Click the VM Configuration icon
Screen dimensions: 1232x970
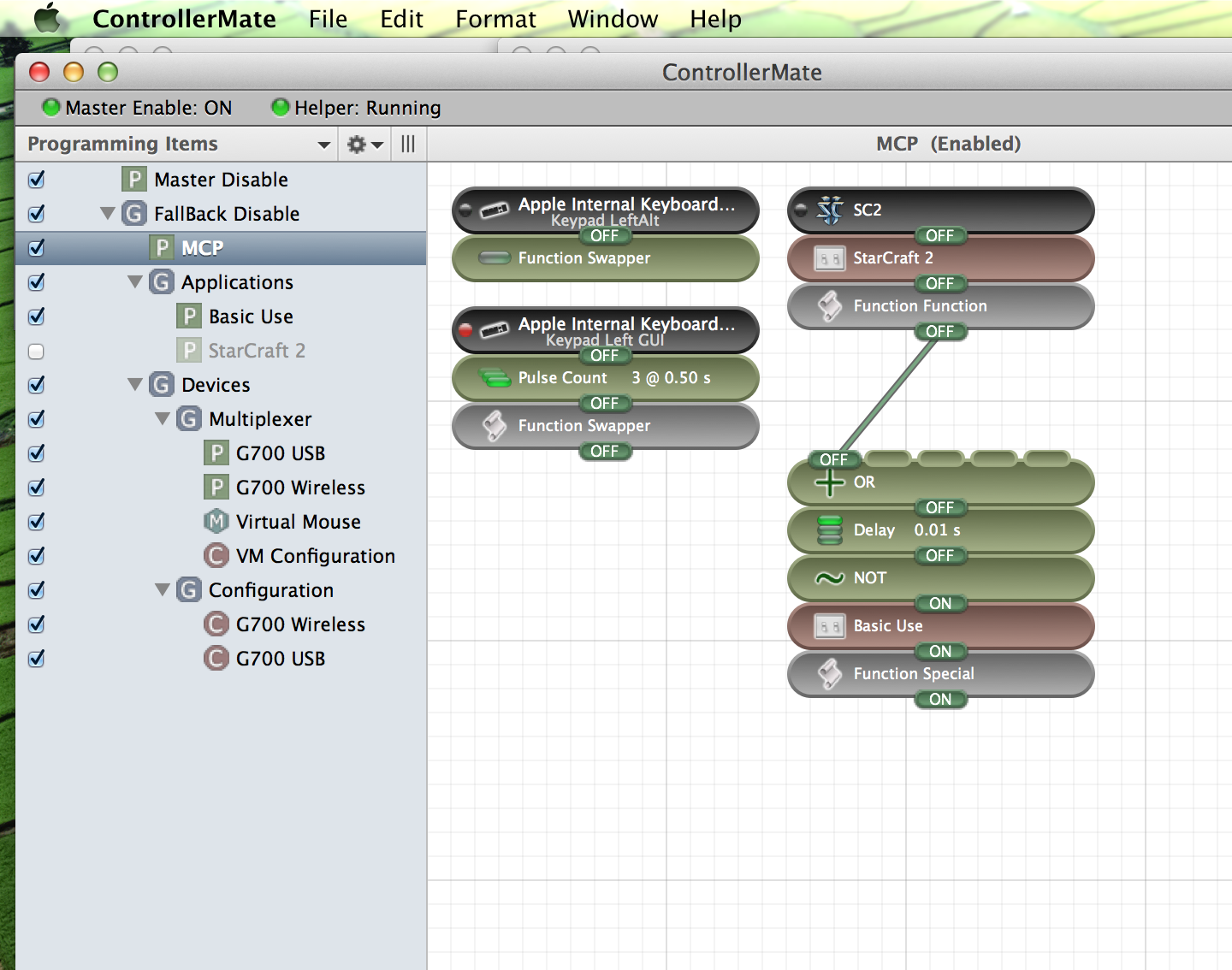point(216,556)
